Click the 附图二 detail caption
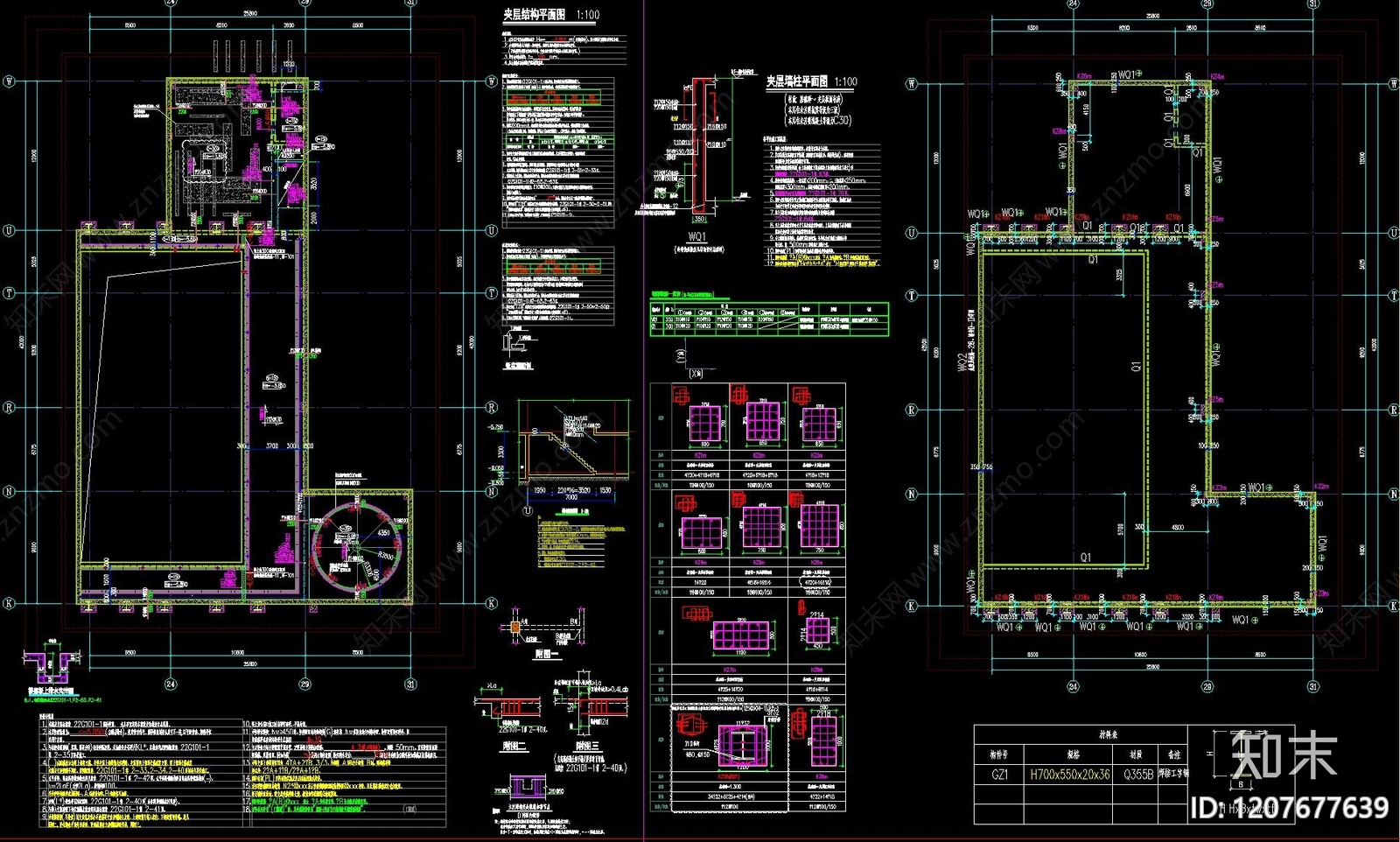1400x842 pixels. [x=514, y=747]
